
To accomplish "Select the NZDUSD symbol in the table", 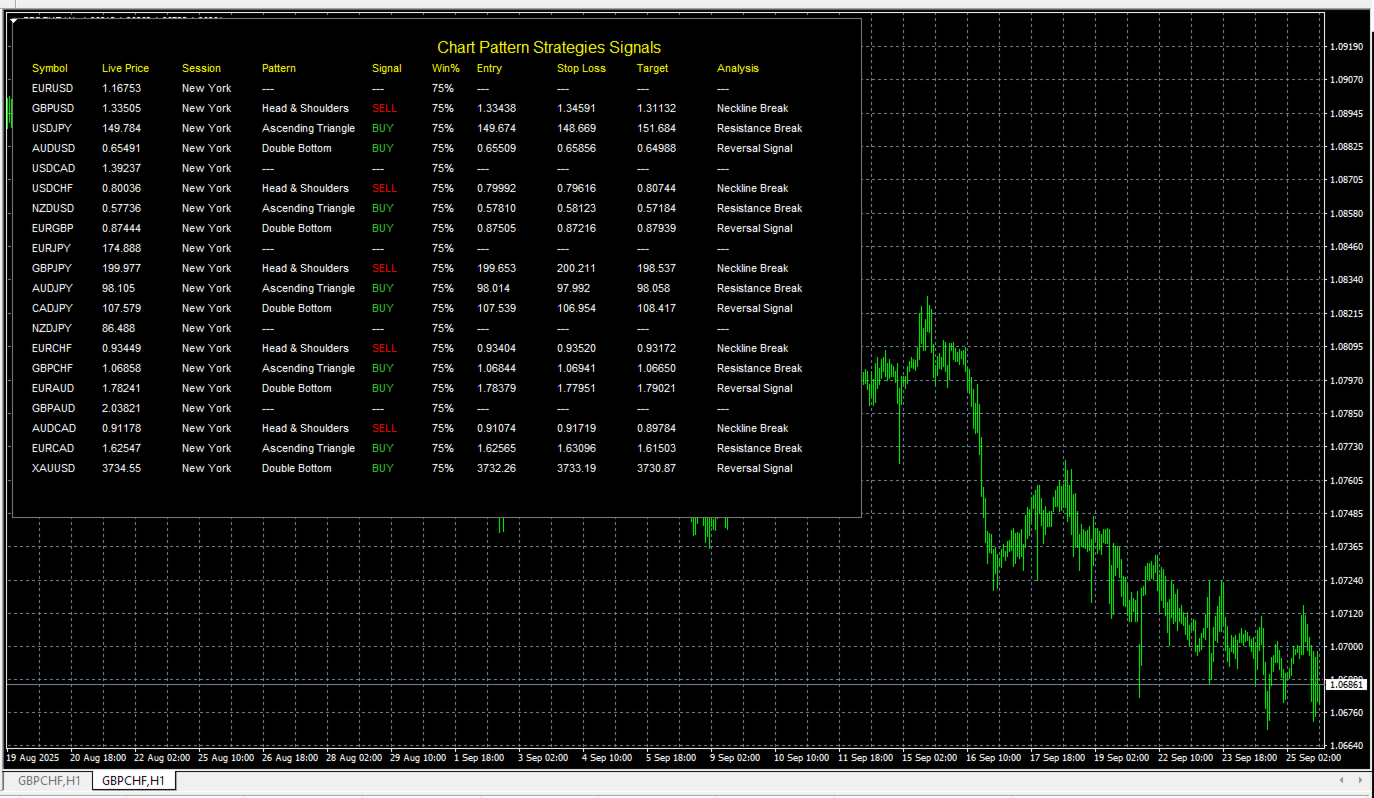I will [54, 208].
